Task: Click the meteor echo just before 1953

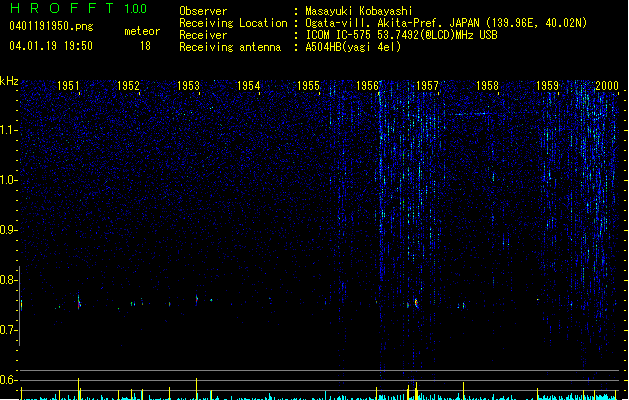Action: point(197,300)
